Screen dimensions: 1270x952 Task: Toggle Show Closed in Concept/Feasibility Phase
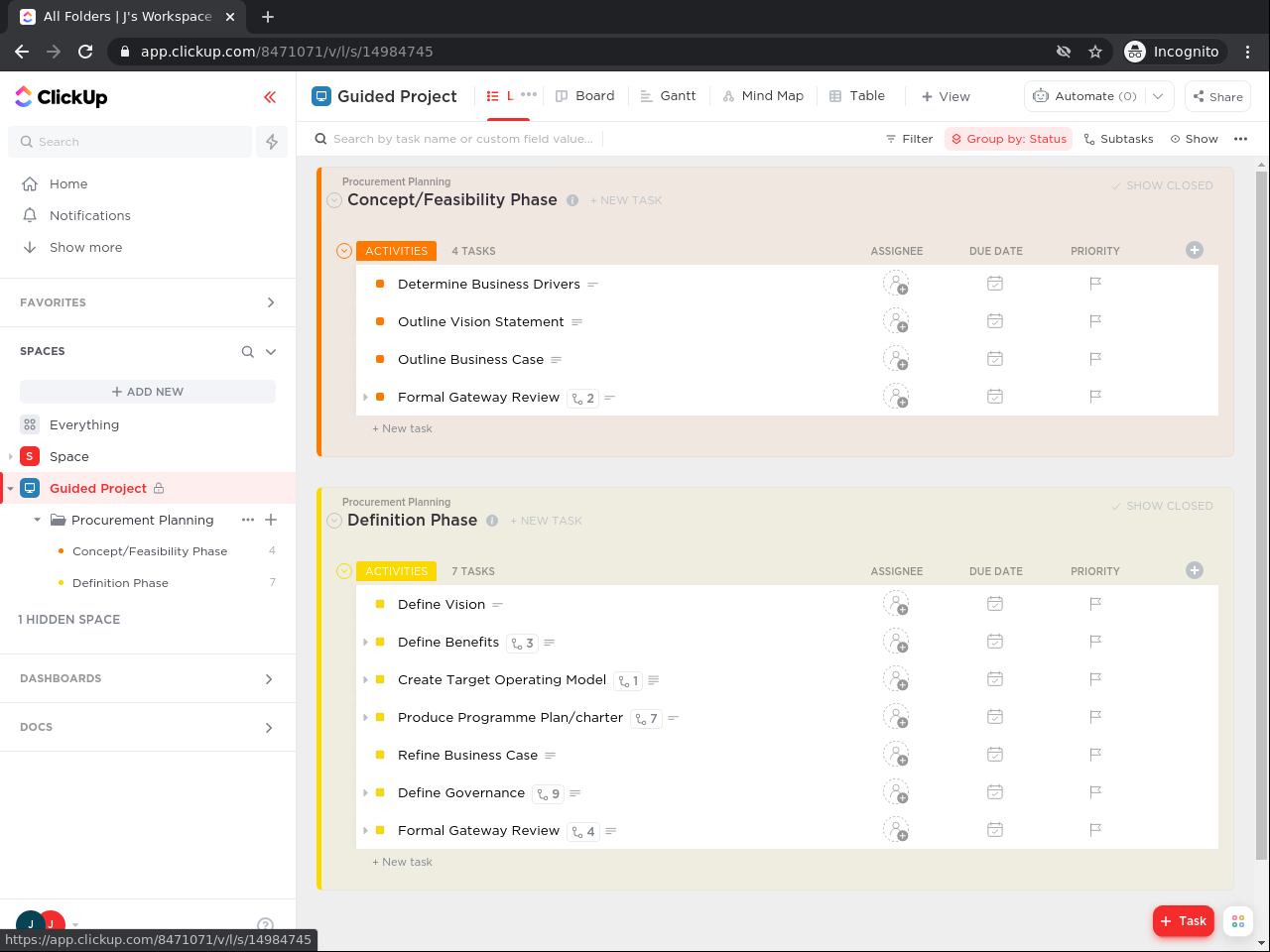click(x=1162, y=185)
